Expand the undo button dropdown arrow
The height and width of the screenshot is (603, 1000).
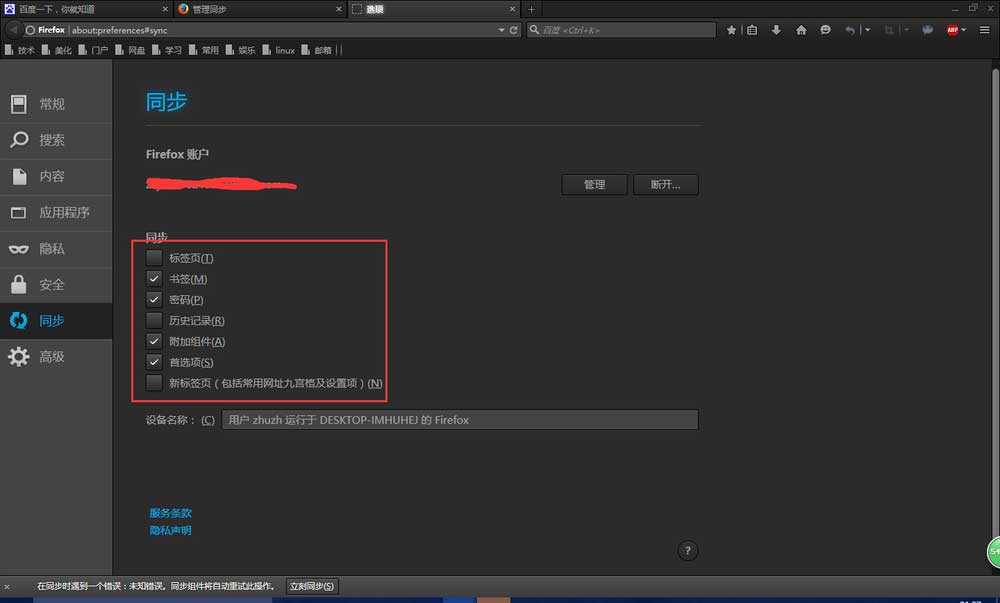867,30
